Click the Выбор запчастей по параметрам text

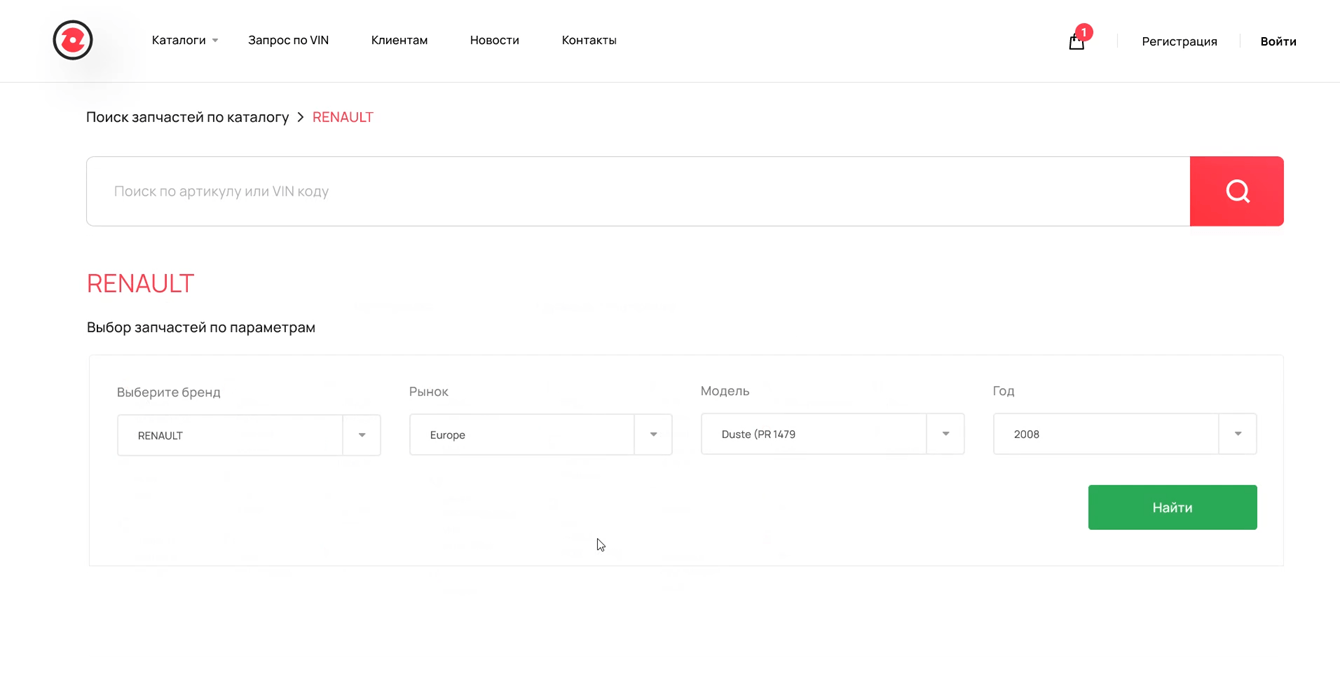pyautogui.click(x=201, y=327)
